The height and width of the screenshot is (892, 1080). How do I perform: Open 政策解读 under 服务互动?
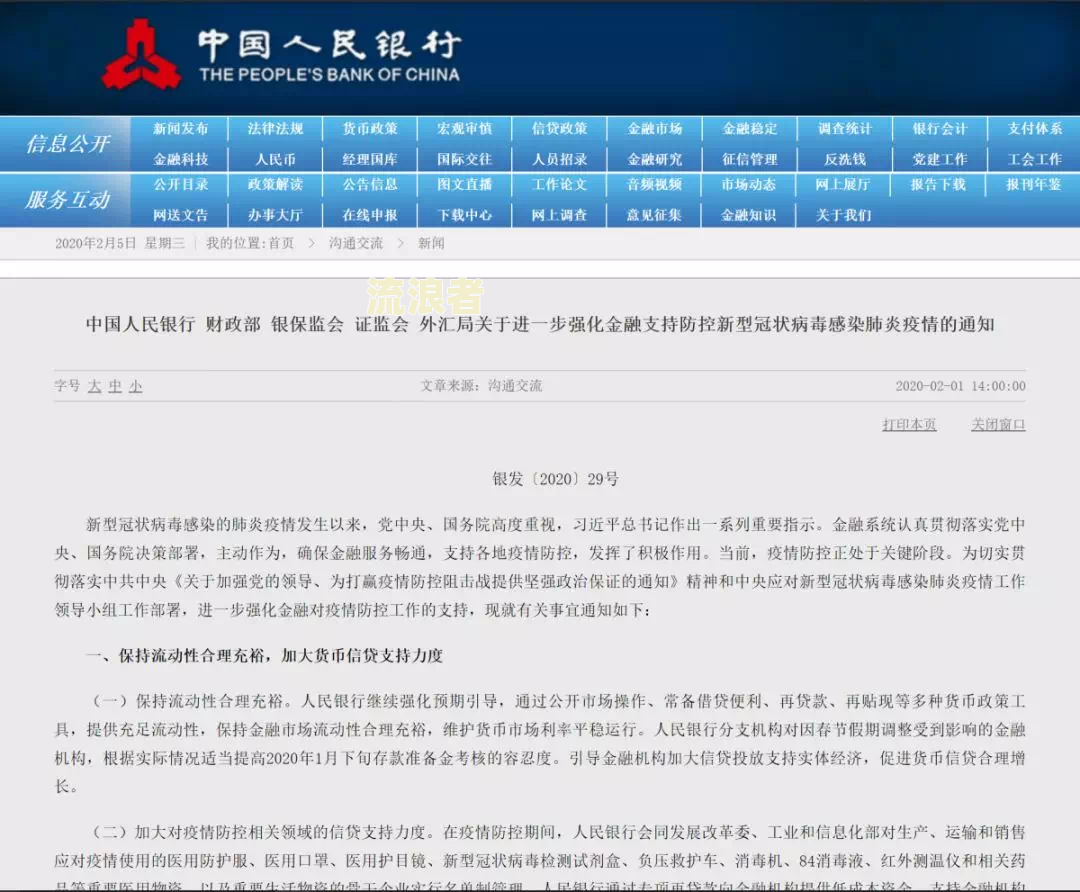tap(276, 185)
